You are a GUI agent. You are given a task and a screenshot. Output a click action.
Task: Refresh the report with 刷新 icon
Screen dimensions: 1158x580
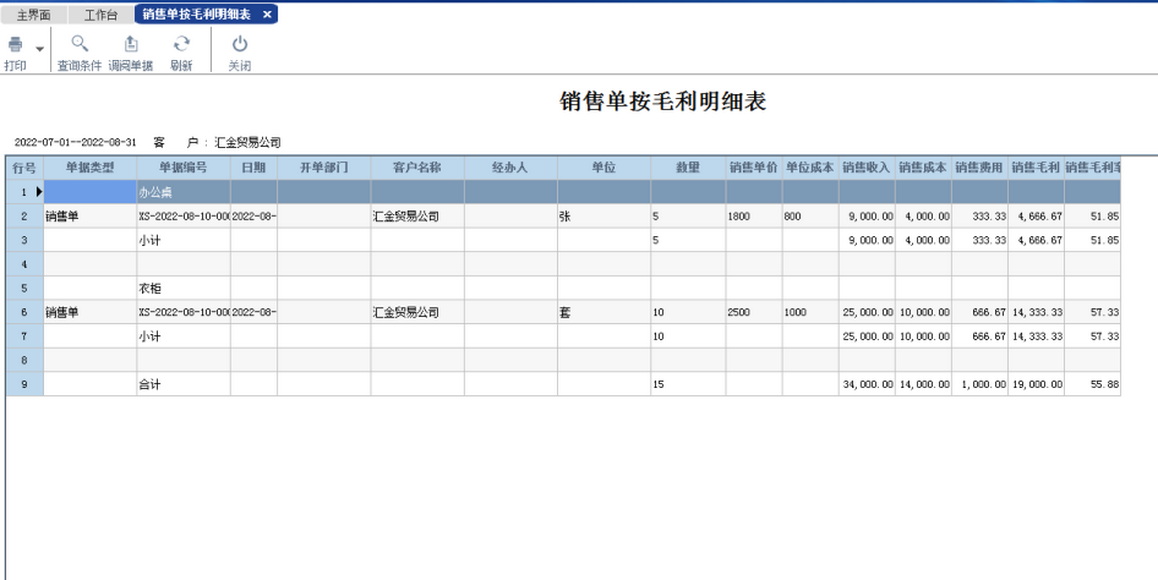181,45
